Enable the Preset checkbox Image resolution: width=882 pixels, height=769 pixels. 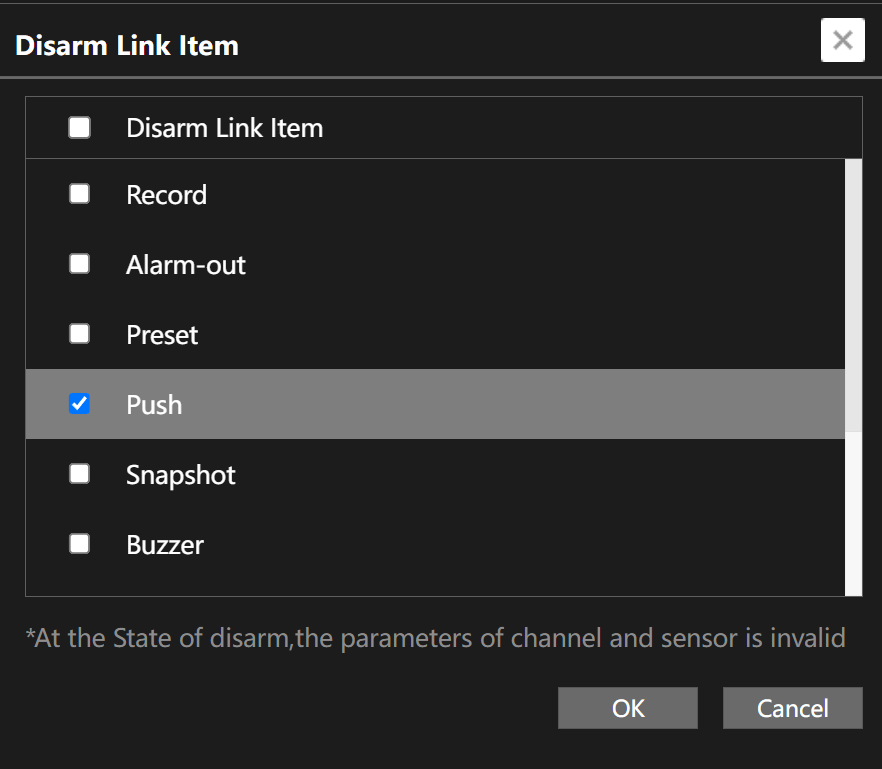[x=79, y=334]
